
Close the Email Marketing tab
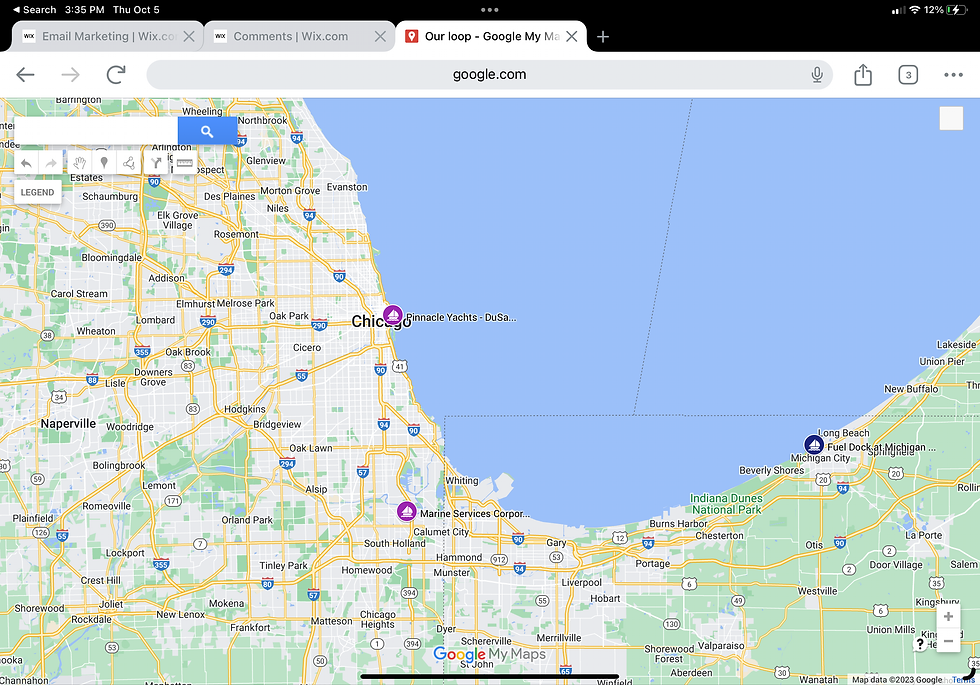tap(189, 36)
